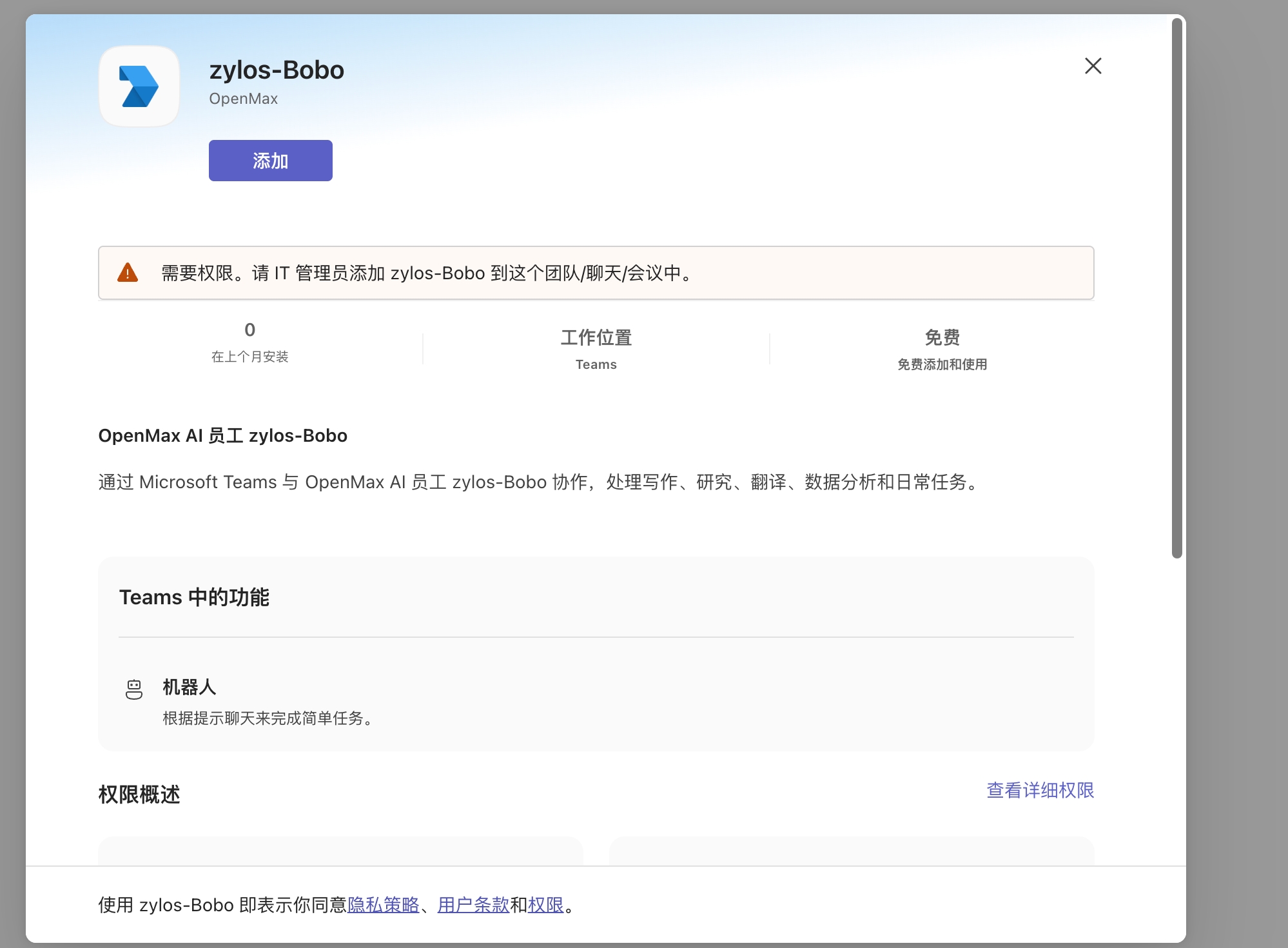Click the Teams 中的功能 heading

194,597
